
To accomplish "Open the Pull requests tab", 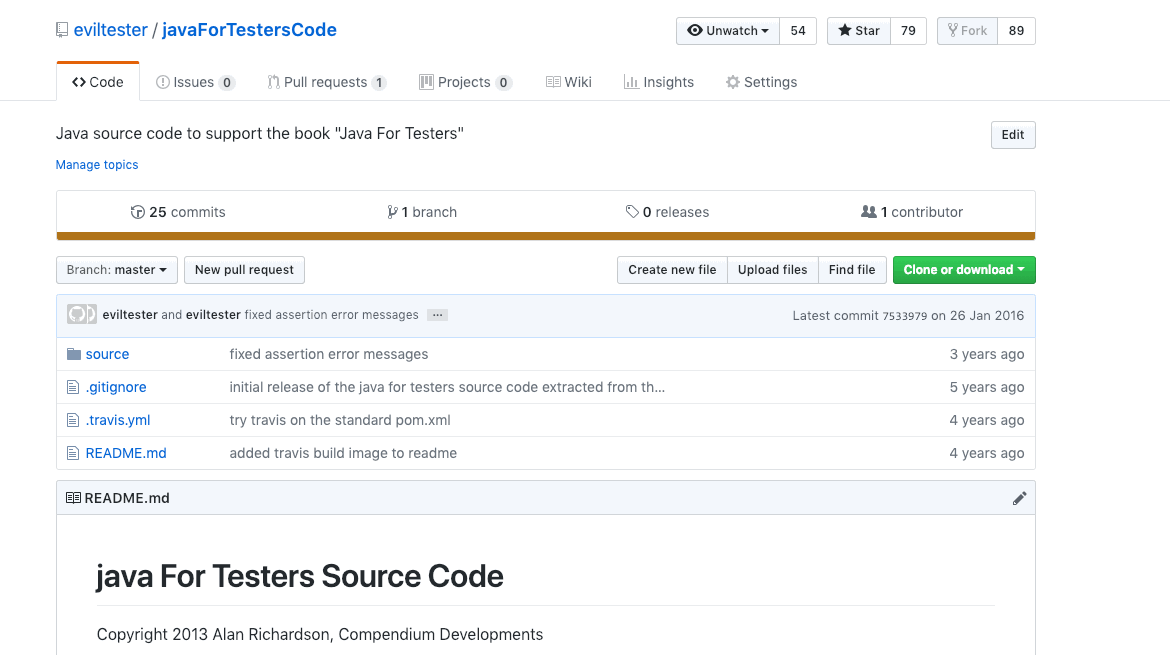I will [x=327, y=82].
